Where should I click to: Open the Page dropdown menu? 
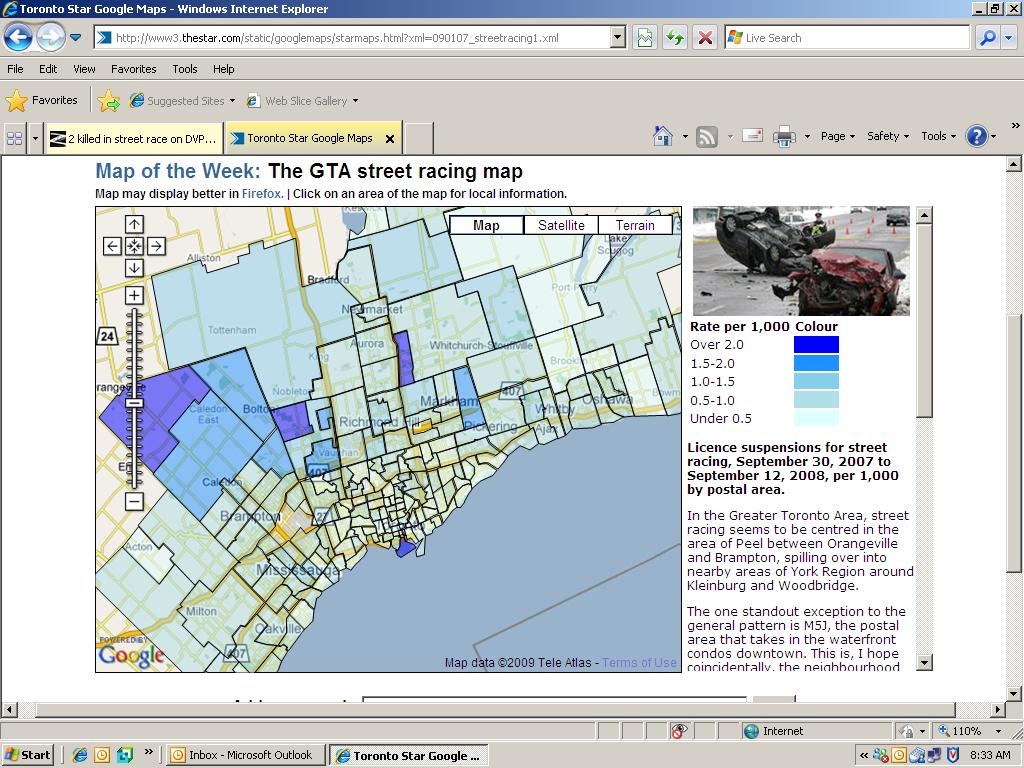(x=837, y=136)
